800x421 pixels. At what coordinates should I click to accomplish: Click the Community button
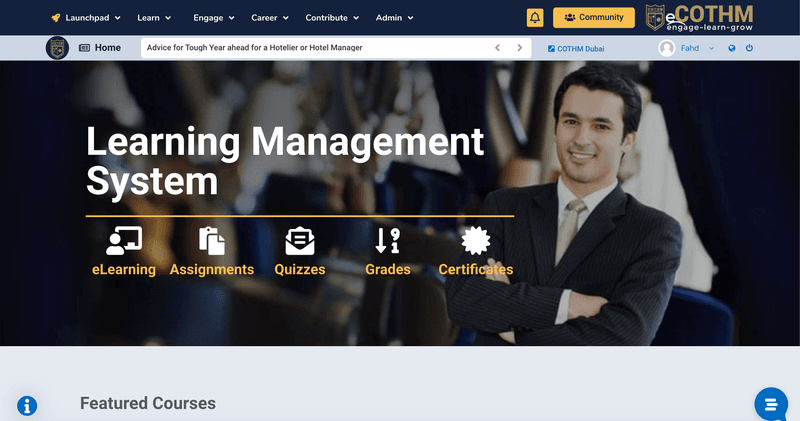tap(594, 17)
